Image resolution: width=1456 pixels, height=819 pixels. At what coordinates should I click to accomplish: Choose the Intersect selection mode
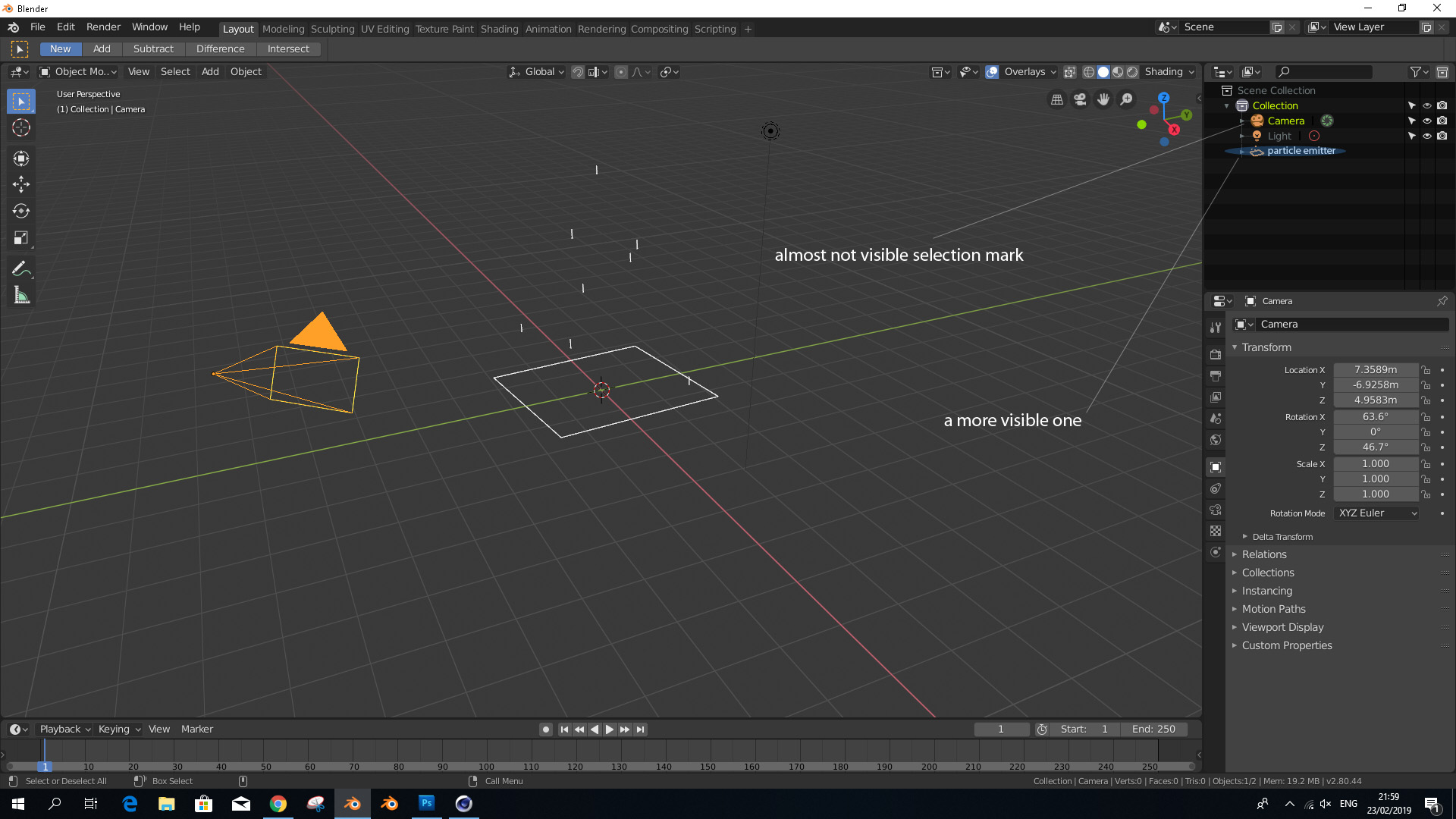tap(288, 49)
